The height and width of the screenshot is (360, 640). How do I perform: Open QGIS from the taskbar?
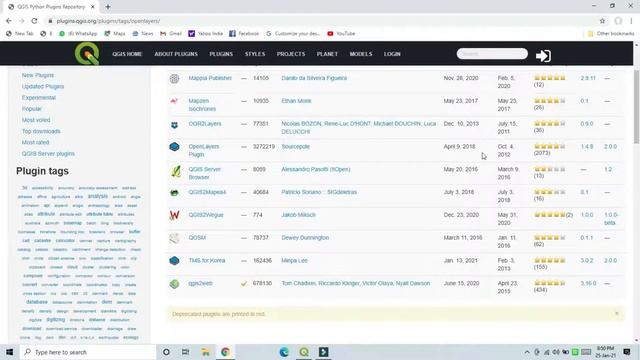click(x=304, y=352)
